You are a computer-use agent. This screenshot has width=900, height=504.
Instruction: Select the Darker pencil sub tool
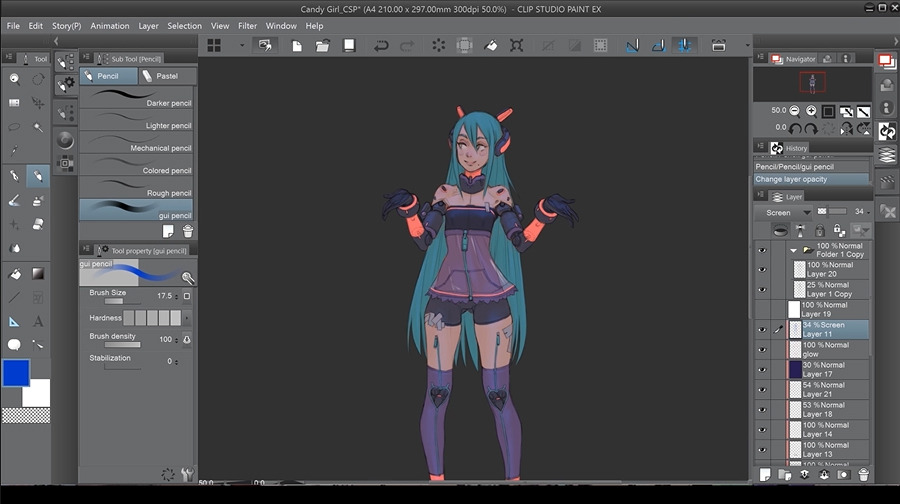[137, 98]
